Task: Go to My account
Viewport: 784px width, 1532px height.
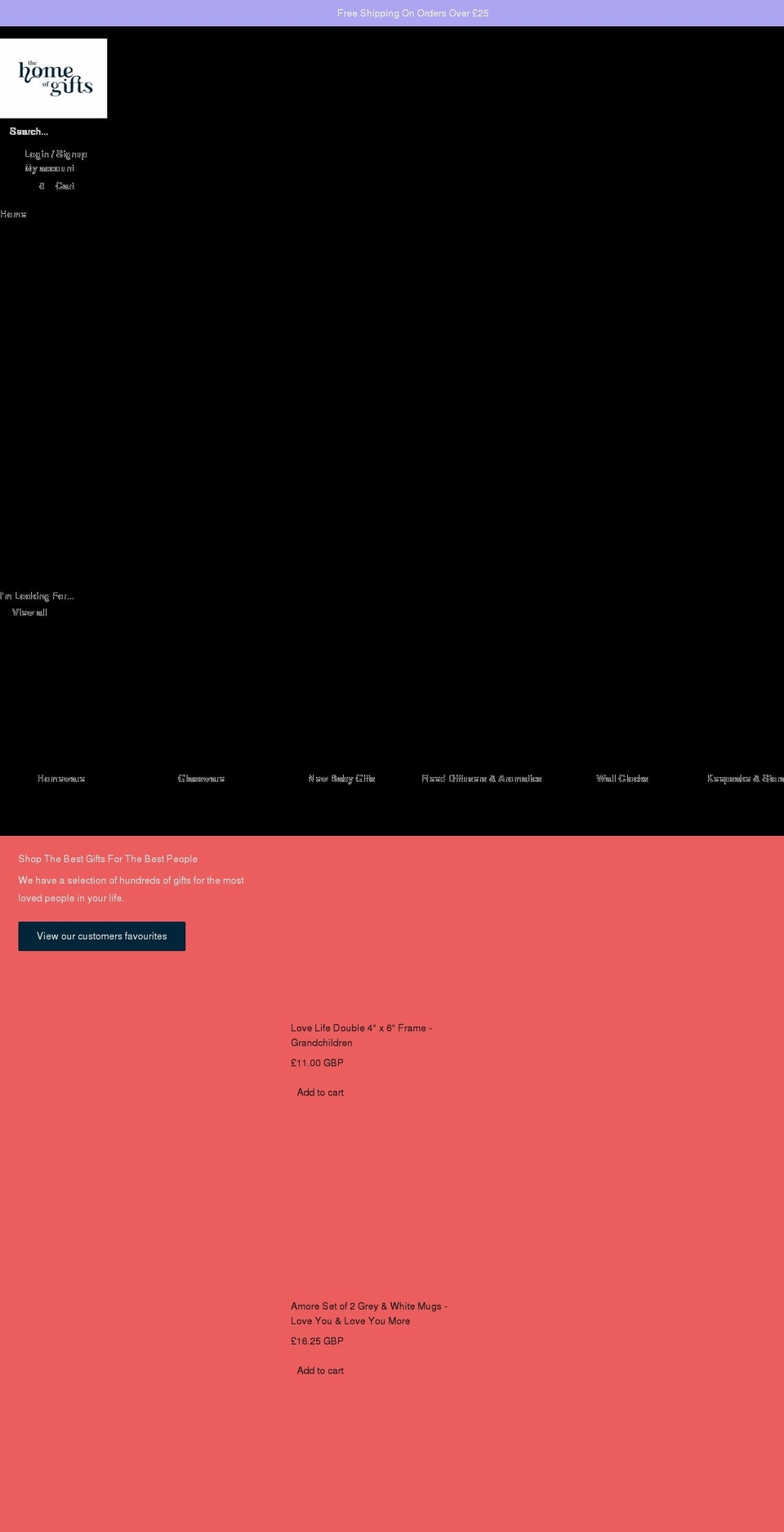Action: 49,168
